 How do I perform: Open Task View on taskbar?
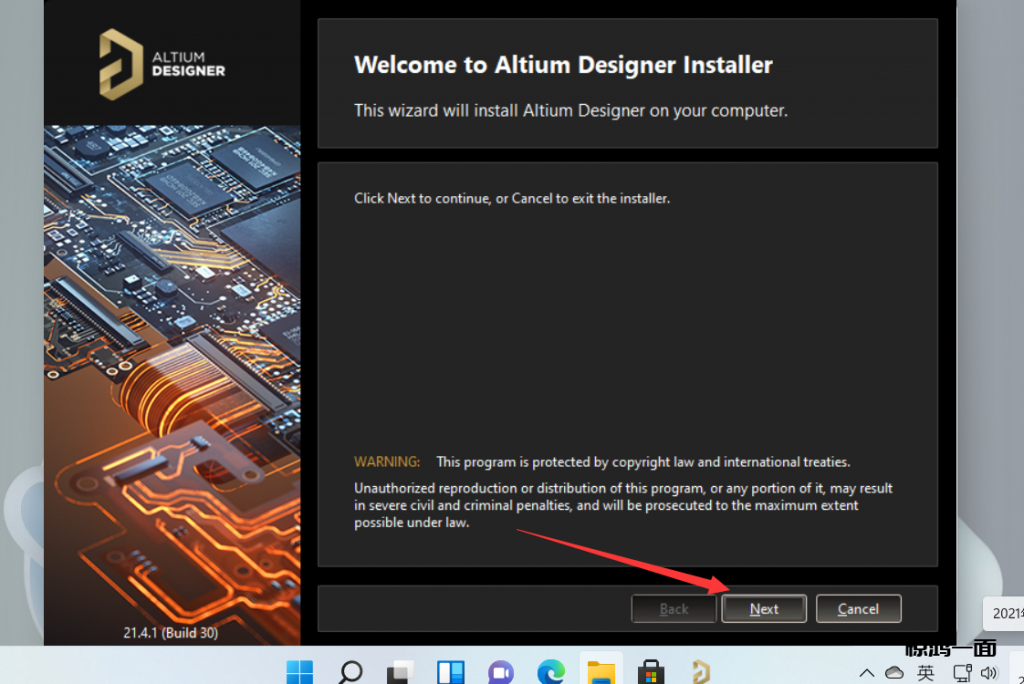coord(402,671)
